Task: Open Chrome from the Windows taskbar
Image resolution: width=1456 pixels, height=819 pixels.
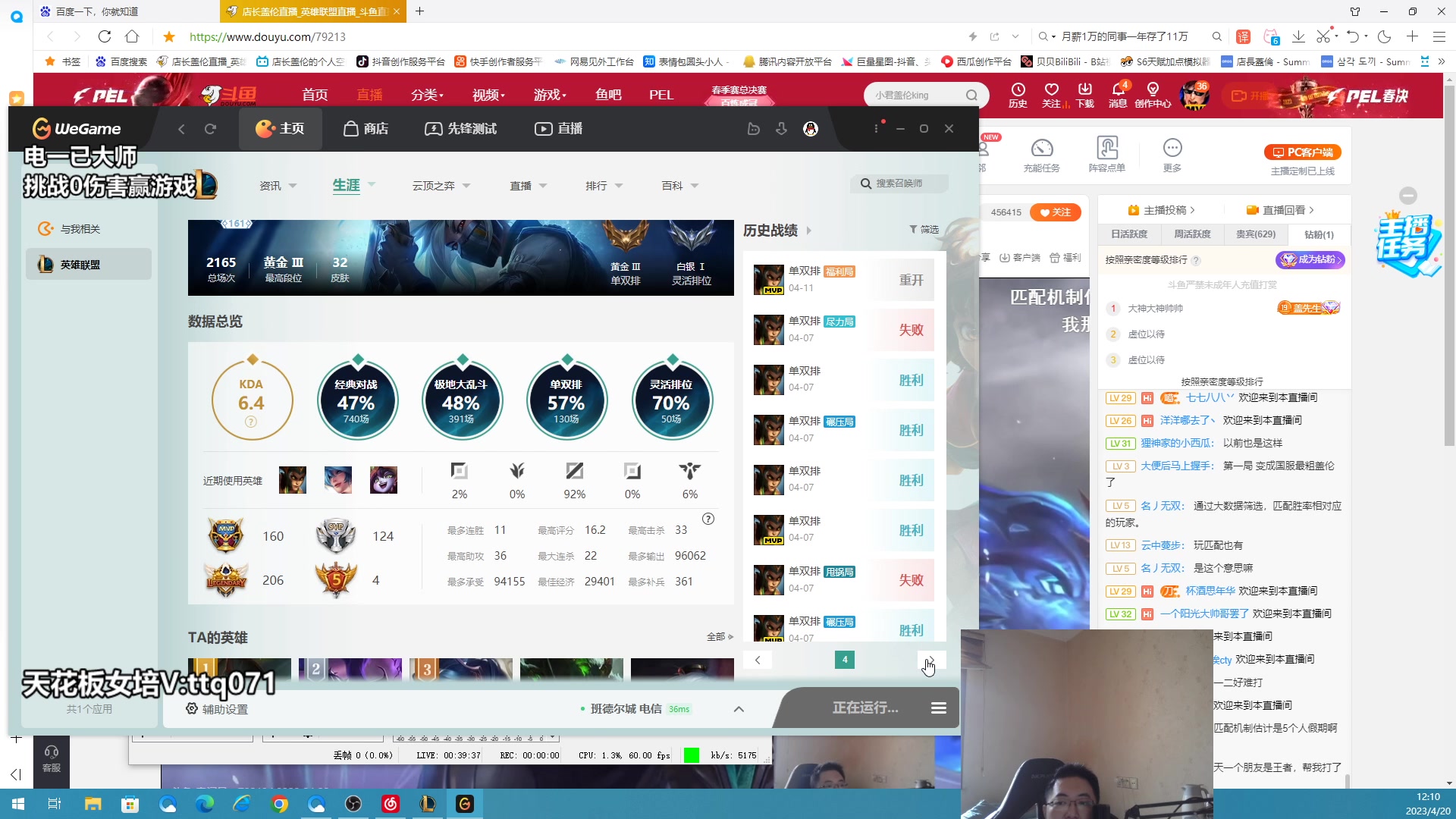Action: (280, 804)
